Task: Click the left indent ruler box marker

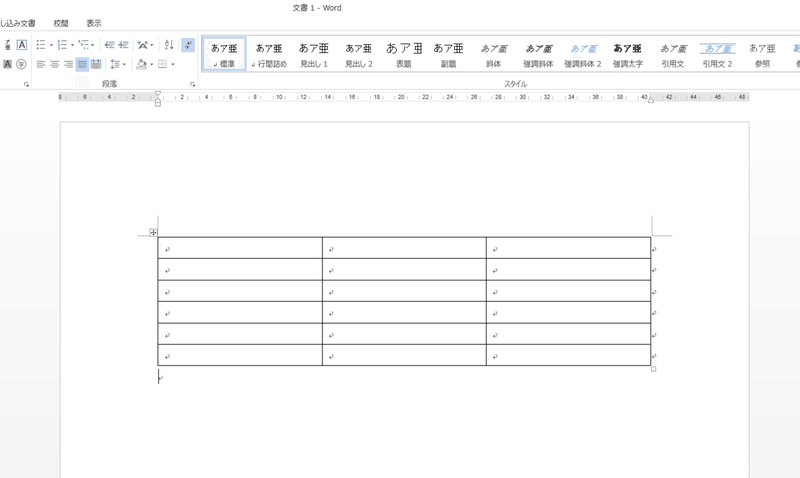Action: [x=158, y=104]
